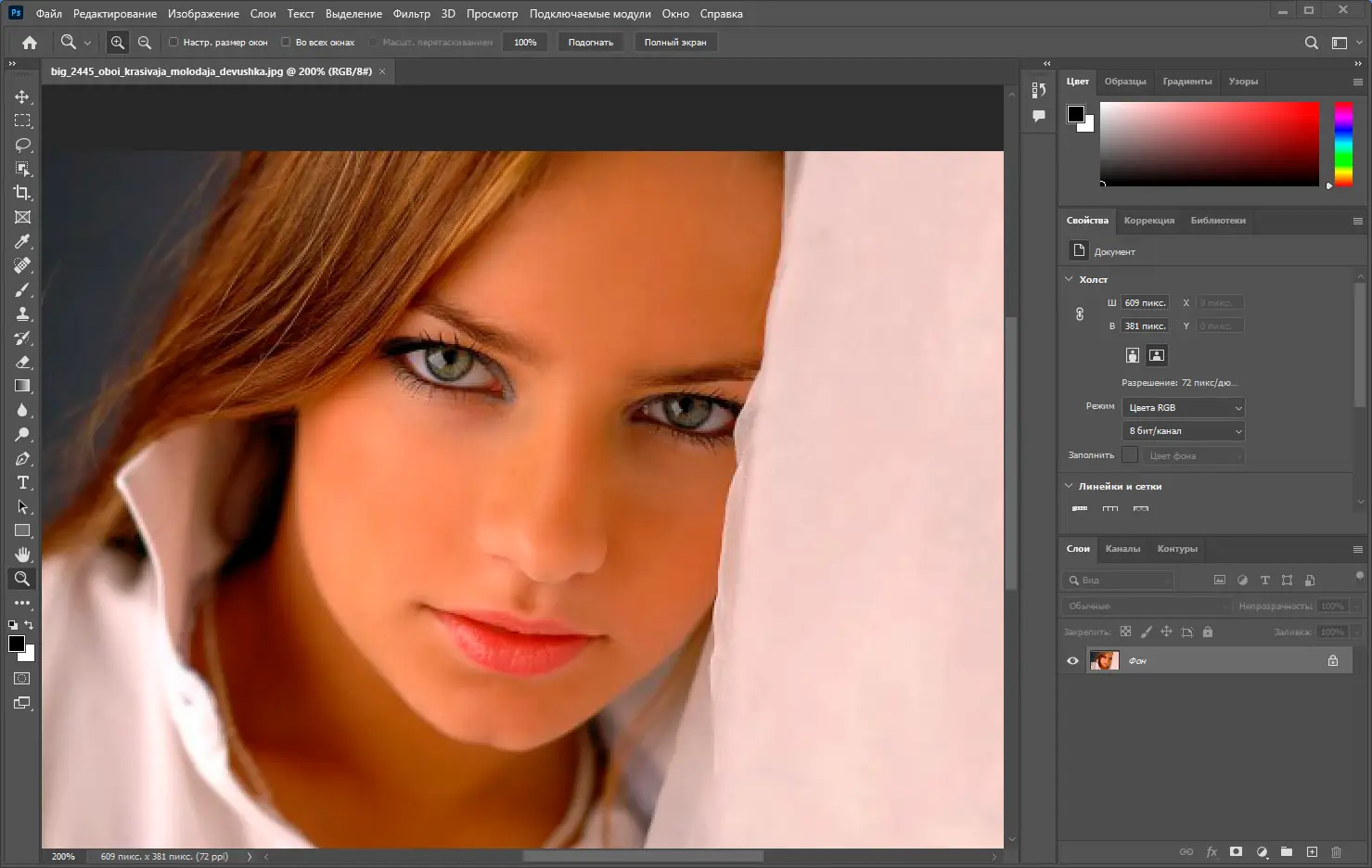Open the '8 бит/канал' dropdown
This screenshot has width=1372, height=868.
pyautogui.click(x=1183, y=430)
